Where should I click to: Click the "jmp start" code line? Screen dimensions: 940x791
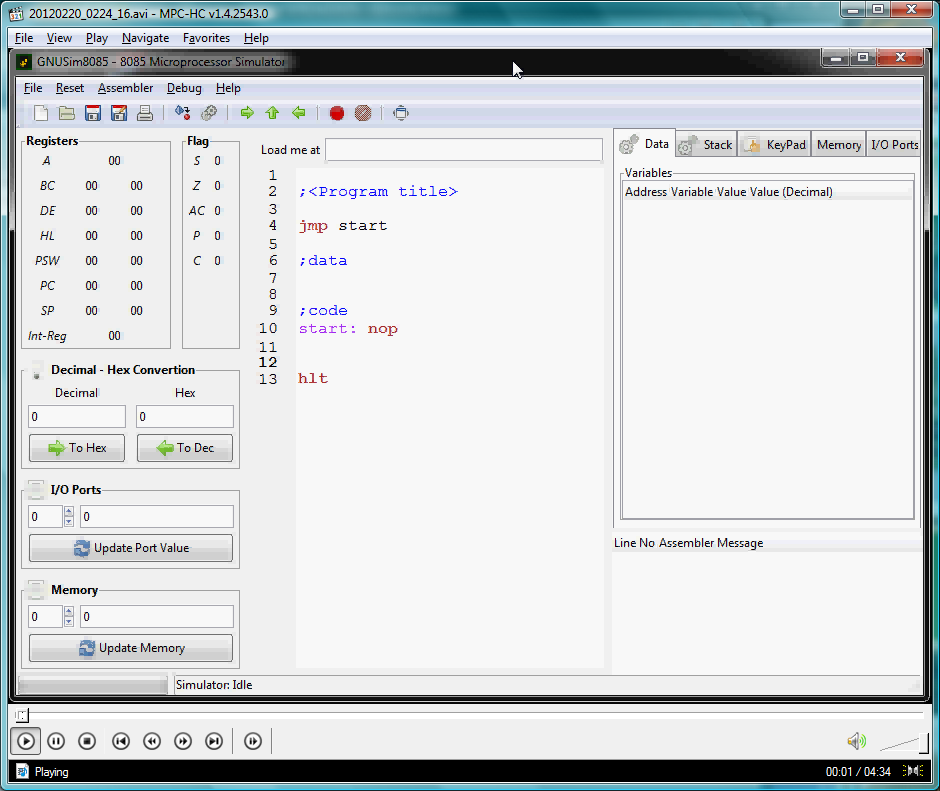click(343, 226)
